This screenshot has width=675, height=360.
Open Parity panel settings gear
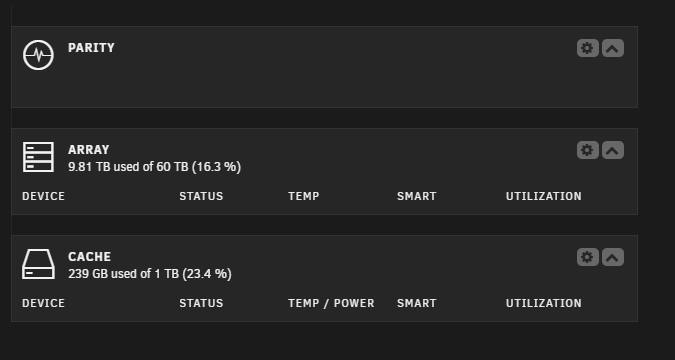coord(588,48)
